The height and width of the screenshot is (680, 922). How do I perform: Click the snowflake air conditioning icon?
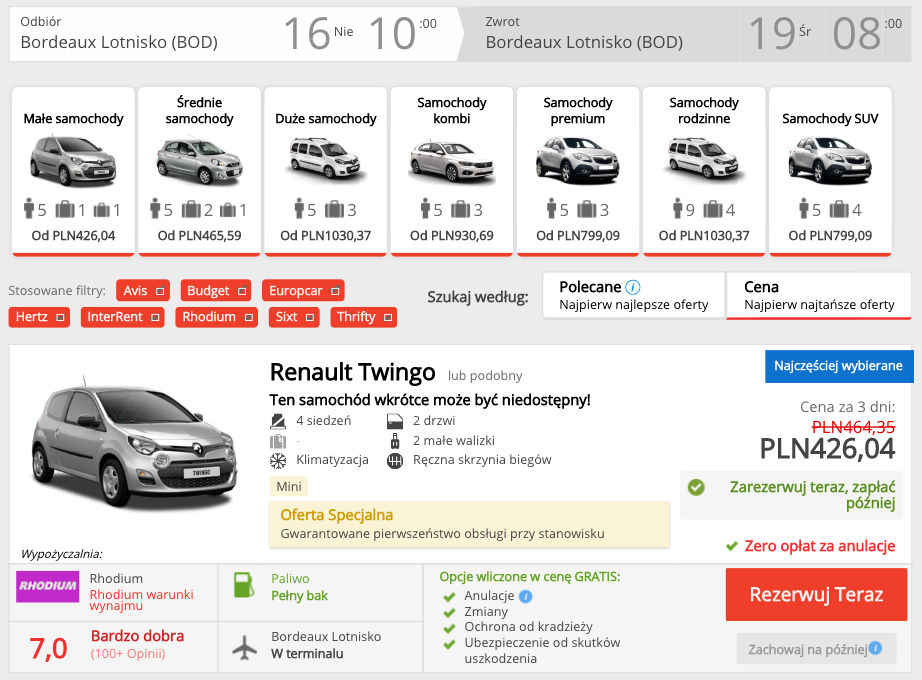pos(278,460)
